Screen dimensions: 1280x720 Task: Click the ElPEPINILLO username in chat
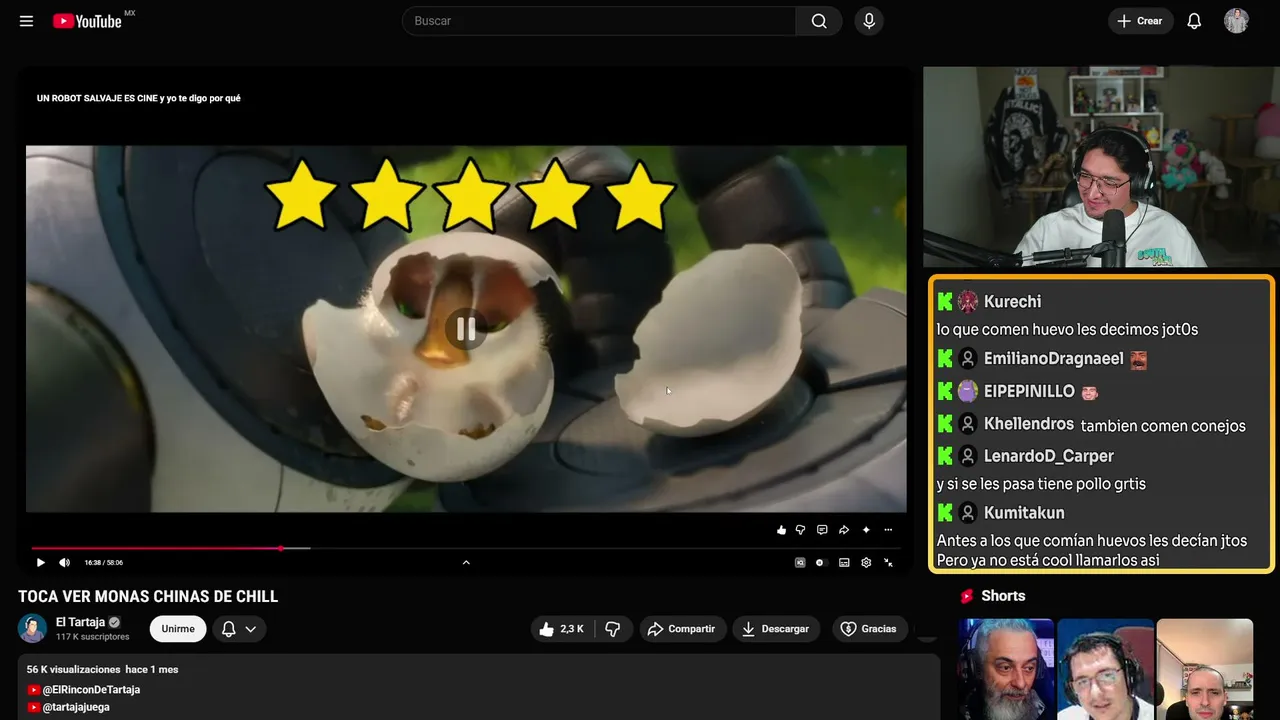(x=1029, y=392)
